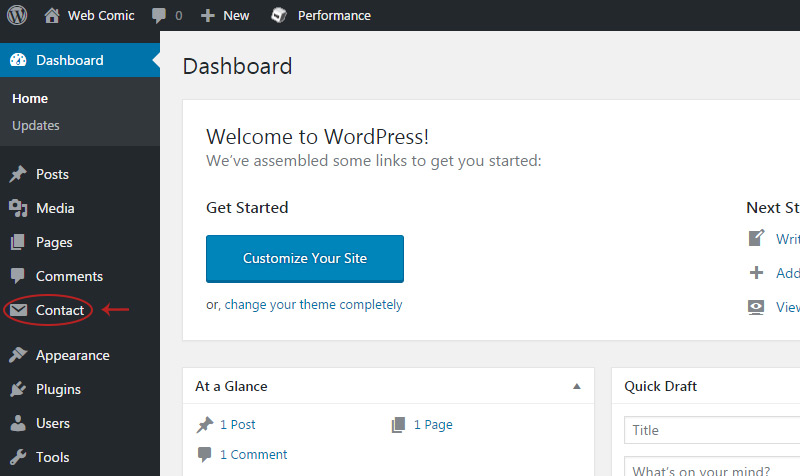Open the 1 Comment link
This screenshot has height=476, width=800.
coord(254,455)
